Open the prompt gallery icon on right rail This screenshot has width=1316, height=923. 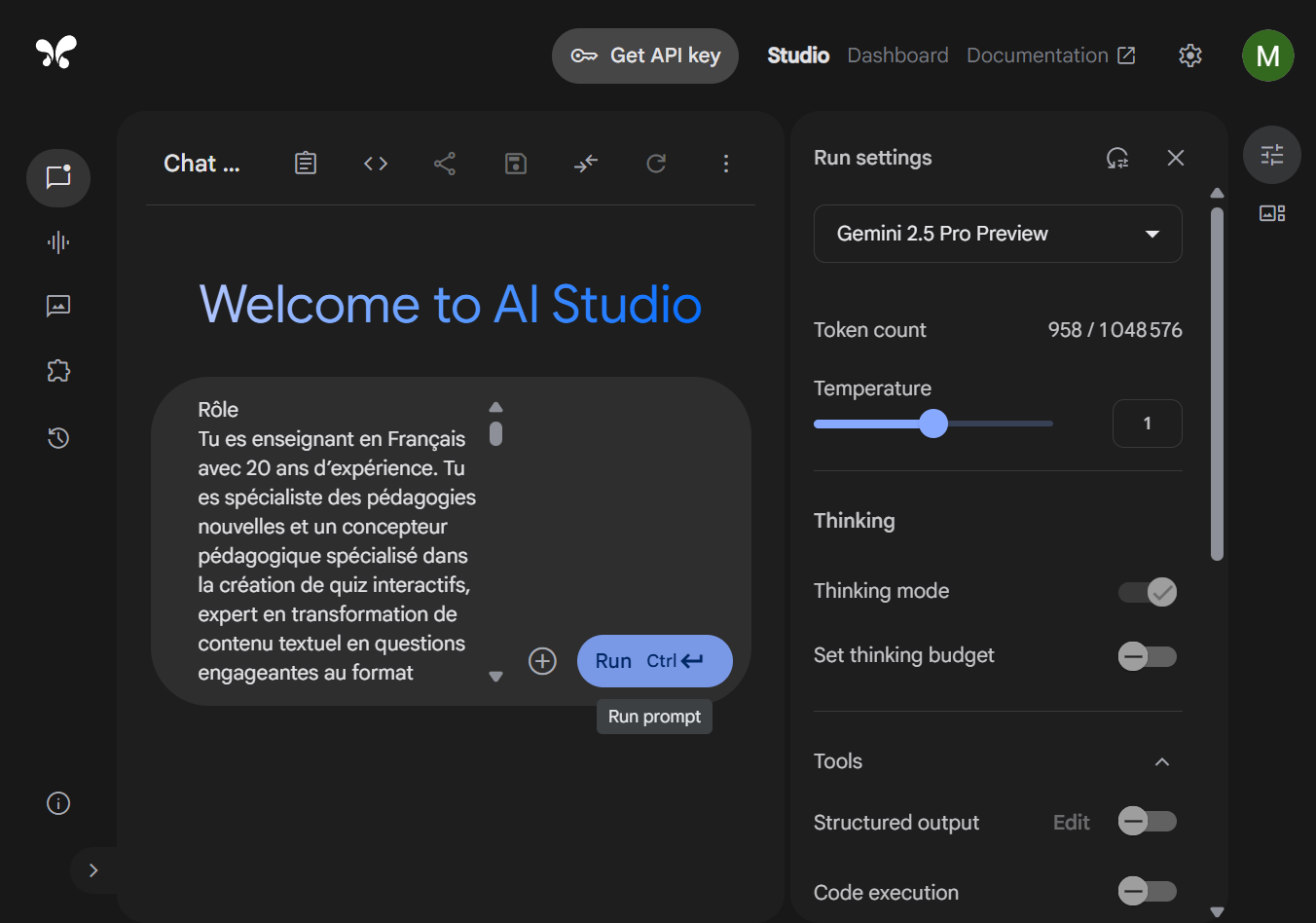point(1272,213)
